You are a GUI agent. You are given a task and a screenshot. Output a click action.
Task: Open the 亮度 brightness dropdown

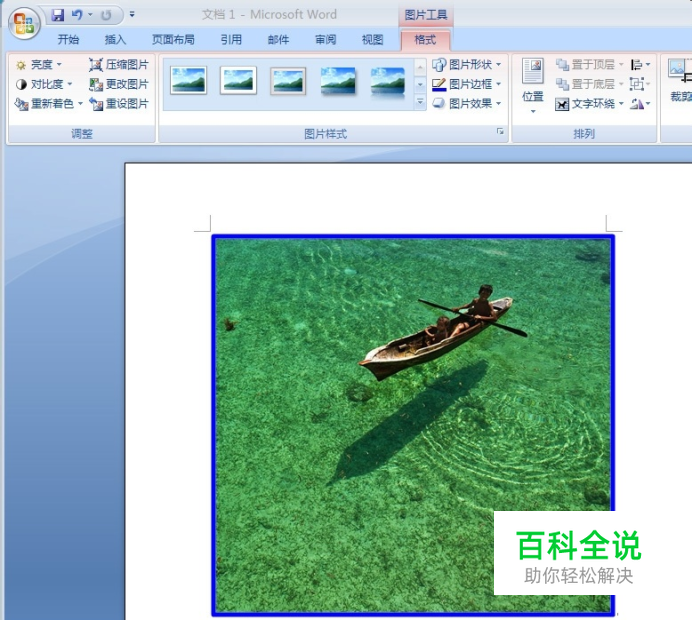click(39, 65)
